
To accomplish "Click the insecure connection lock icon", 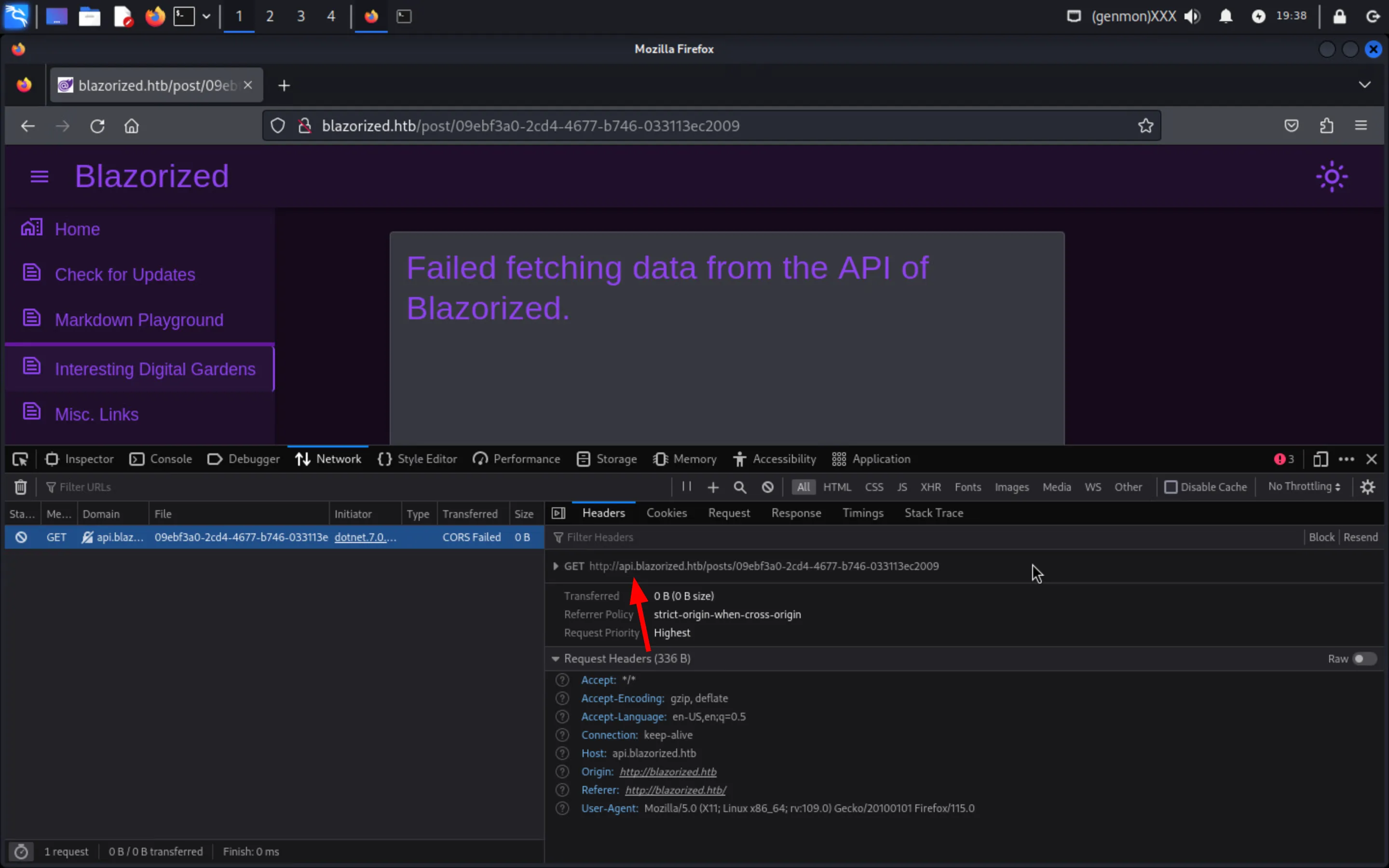I will coord(305,125).
